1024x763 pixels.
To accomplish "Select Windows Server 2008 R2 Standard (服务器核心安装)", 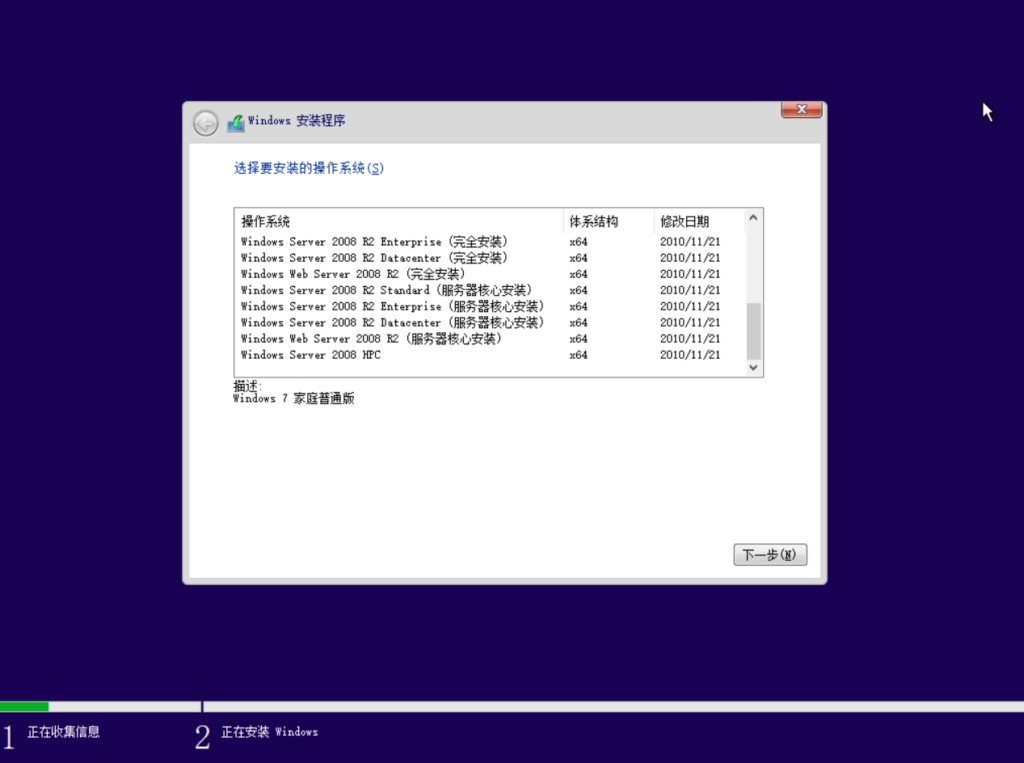I will point(386,290).
